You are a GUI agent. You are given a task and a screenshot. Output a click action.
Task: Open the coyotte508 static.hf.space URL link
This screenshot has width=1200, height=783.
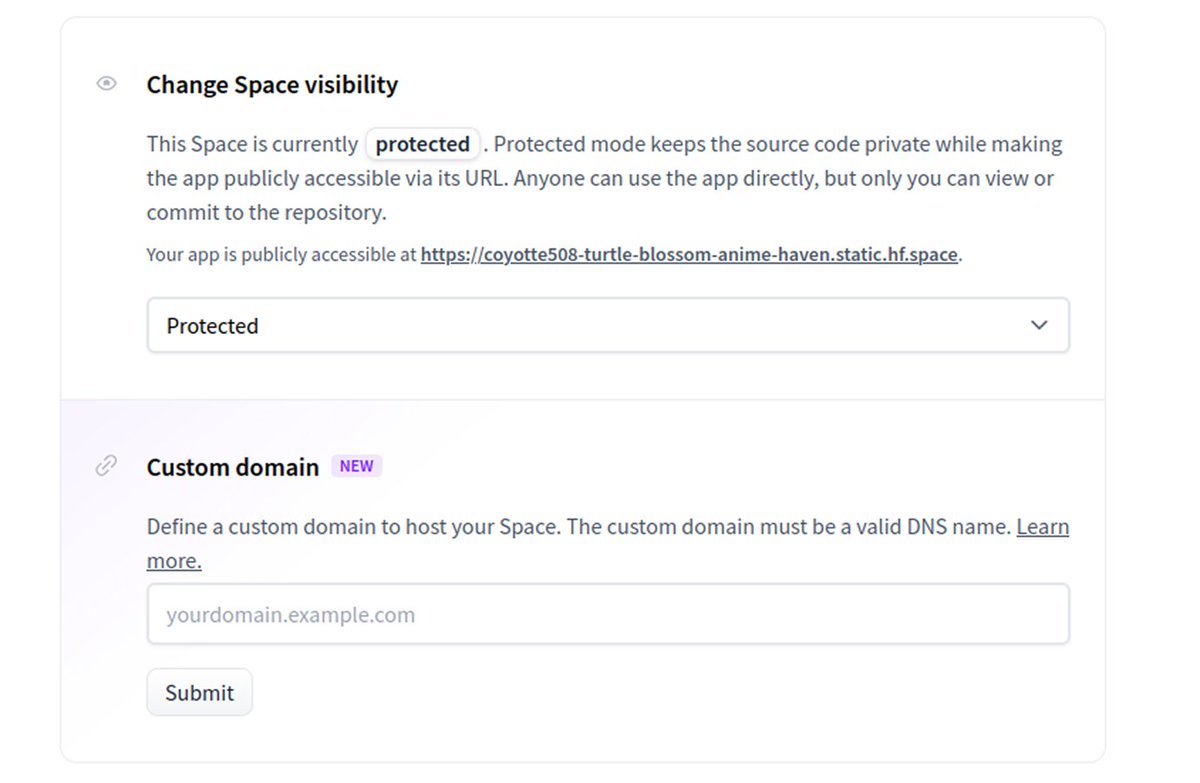tap(688, 254)
